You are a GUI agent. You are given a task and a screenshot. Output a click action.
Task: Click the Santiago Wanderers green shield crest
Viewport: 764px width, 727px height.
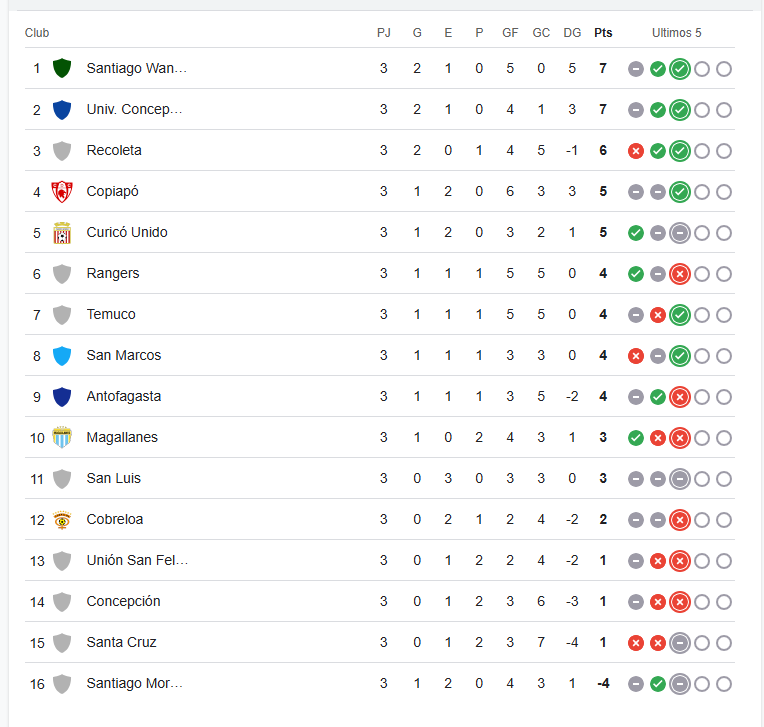pyautogui.click(x=62, y=68)
